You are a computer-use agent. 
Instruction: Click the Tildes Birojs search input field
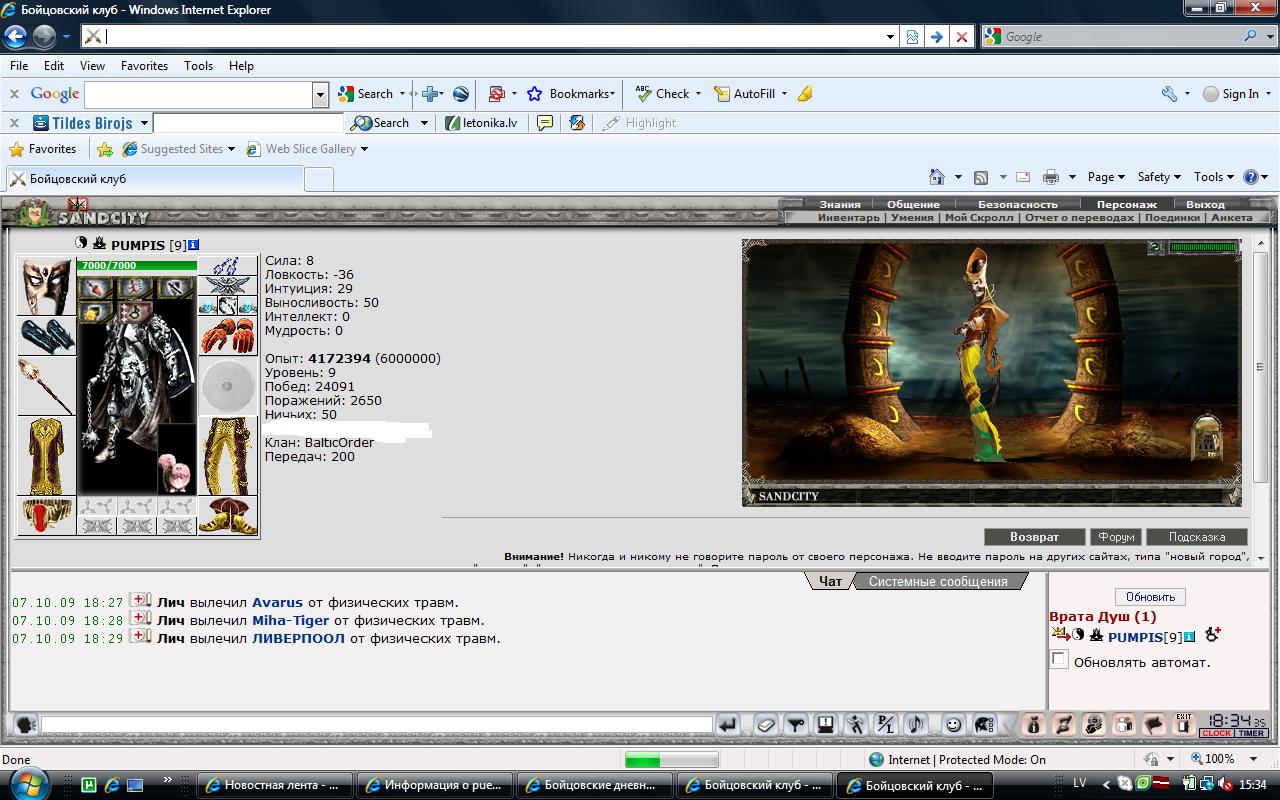248,123
